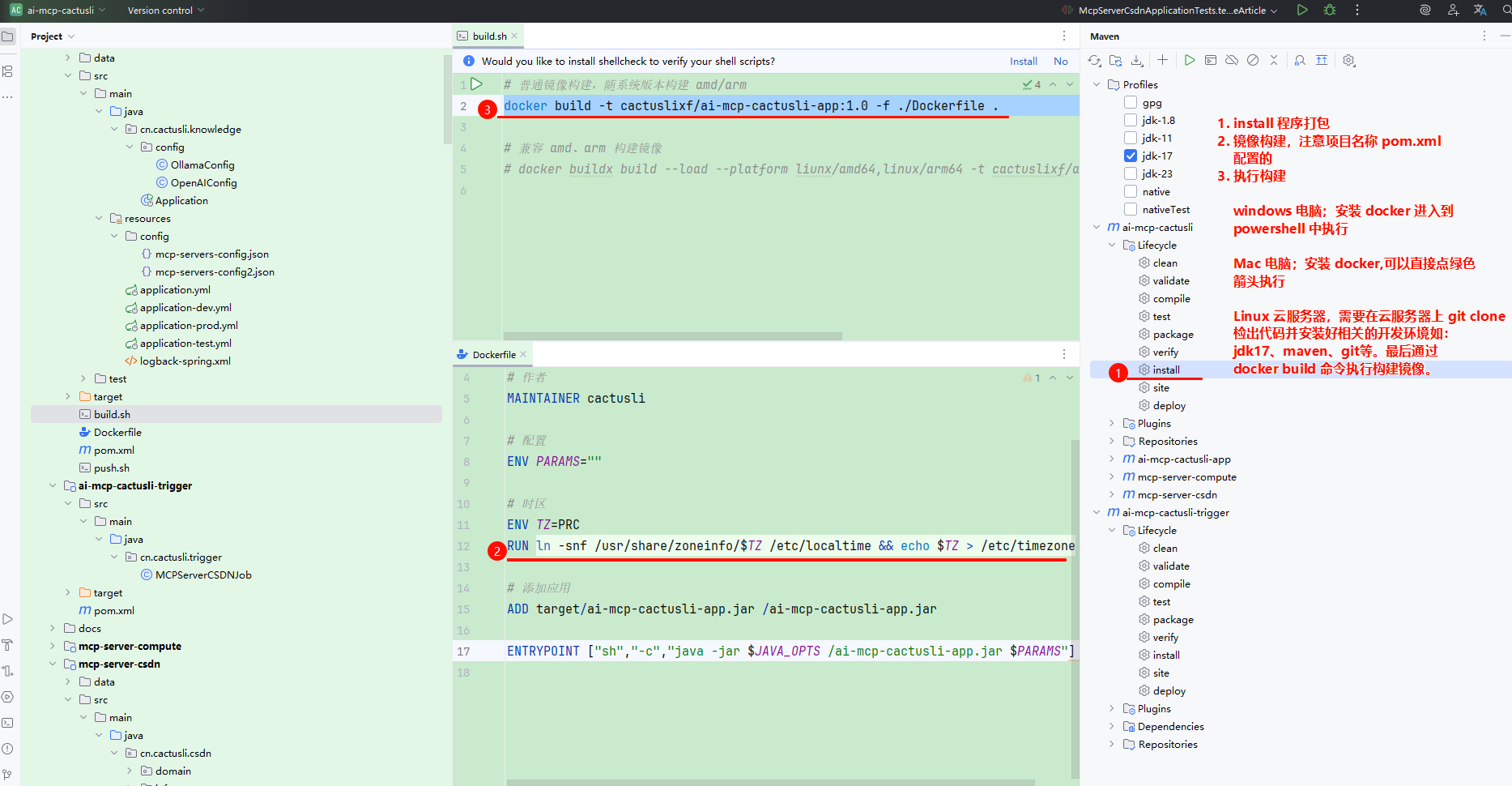
Task: Open the Project tool window folder icon
Action: tap(8, 36)
